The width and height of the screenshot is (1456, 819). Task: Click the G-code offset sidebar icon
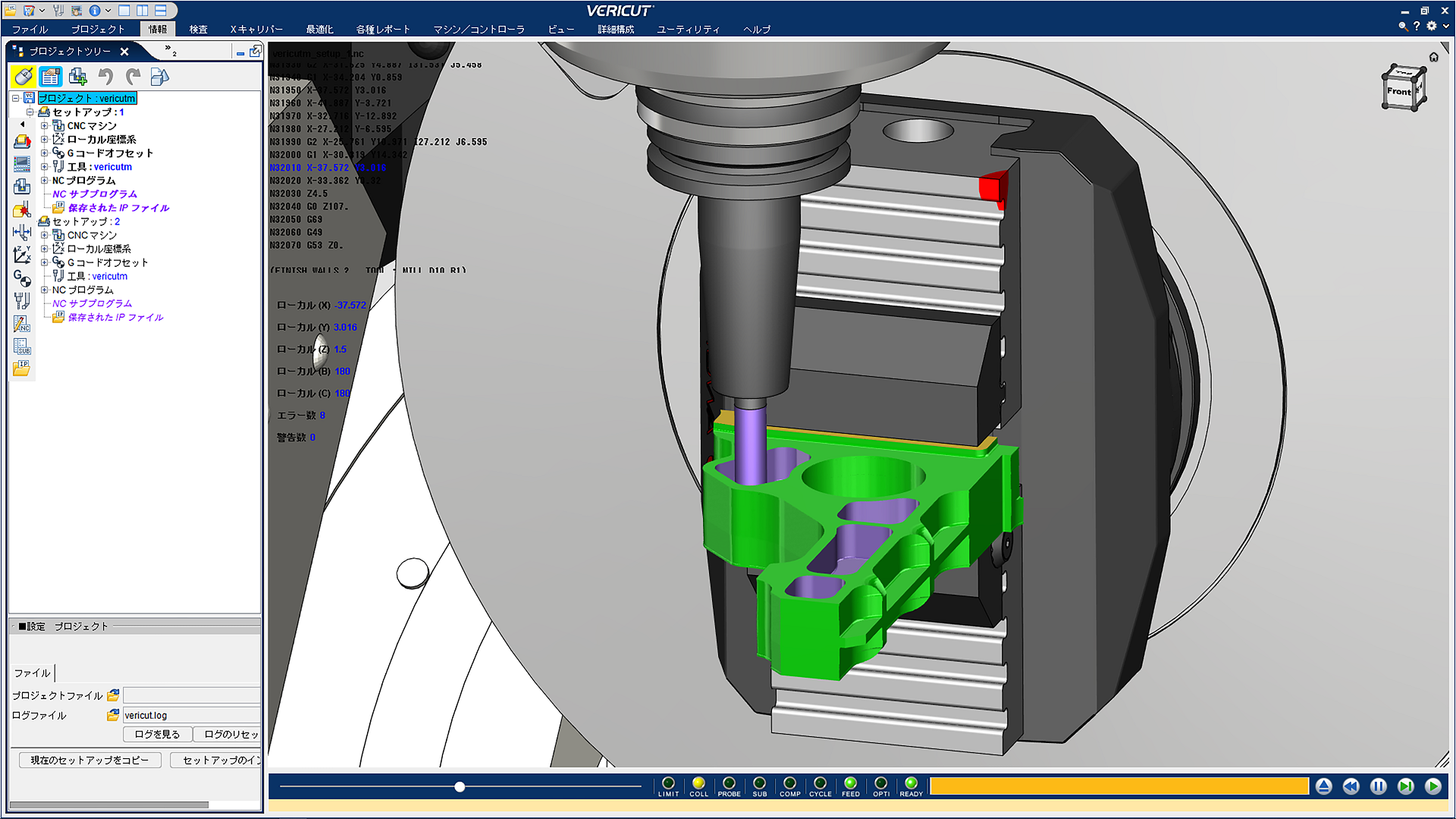click(22, 278)
